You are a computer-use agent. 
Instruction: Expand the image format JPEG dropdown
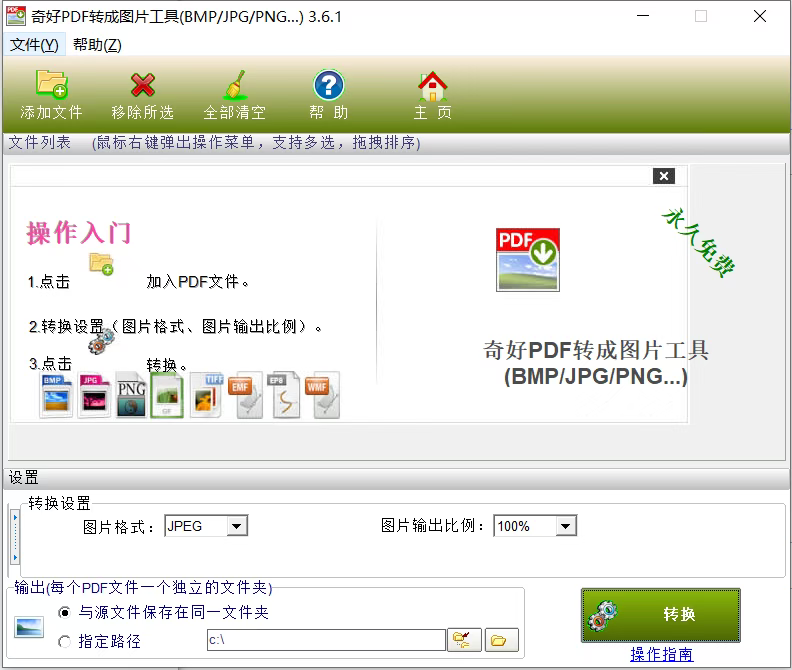tap(236, 526)
